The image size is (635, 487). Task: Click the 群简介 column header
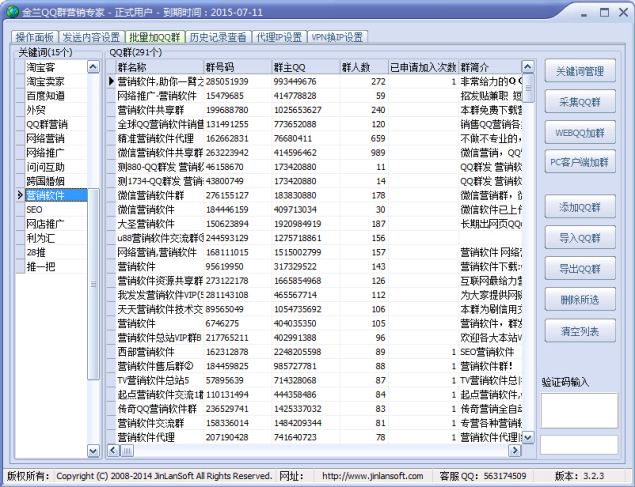coord(490,67)
